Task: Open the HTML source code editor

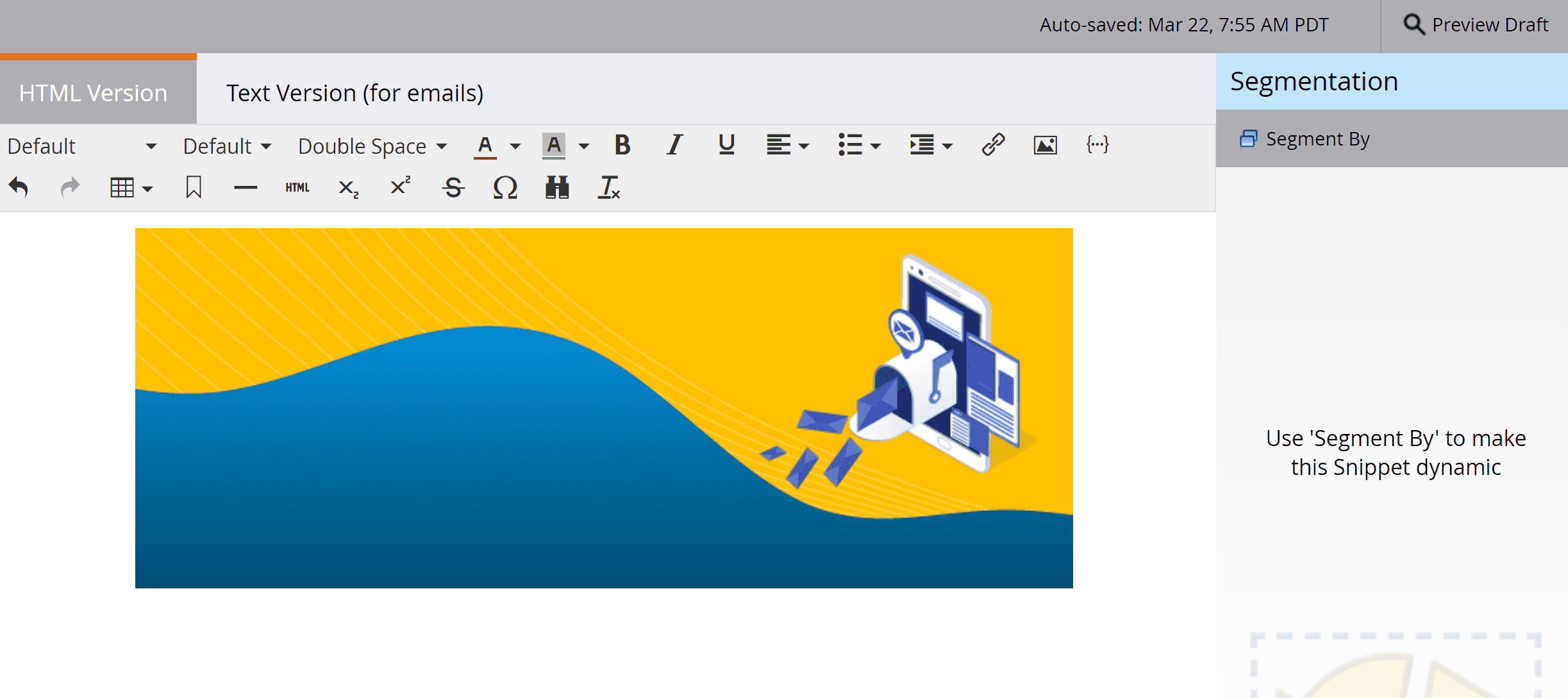Action: [x=297, y=188]
